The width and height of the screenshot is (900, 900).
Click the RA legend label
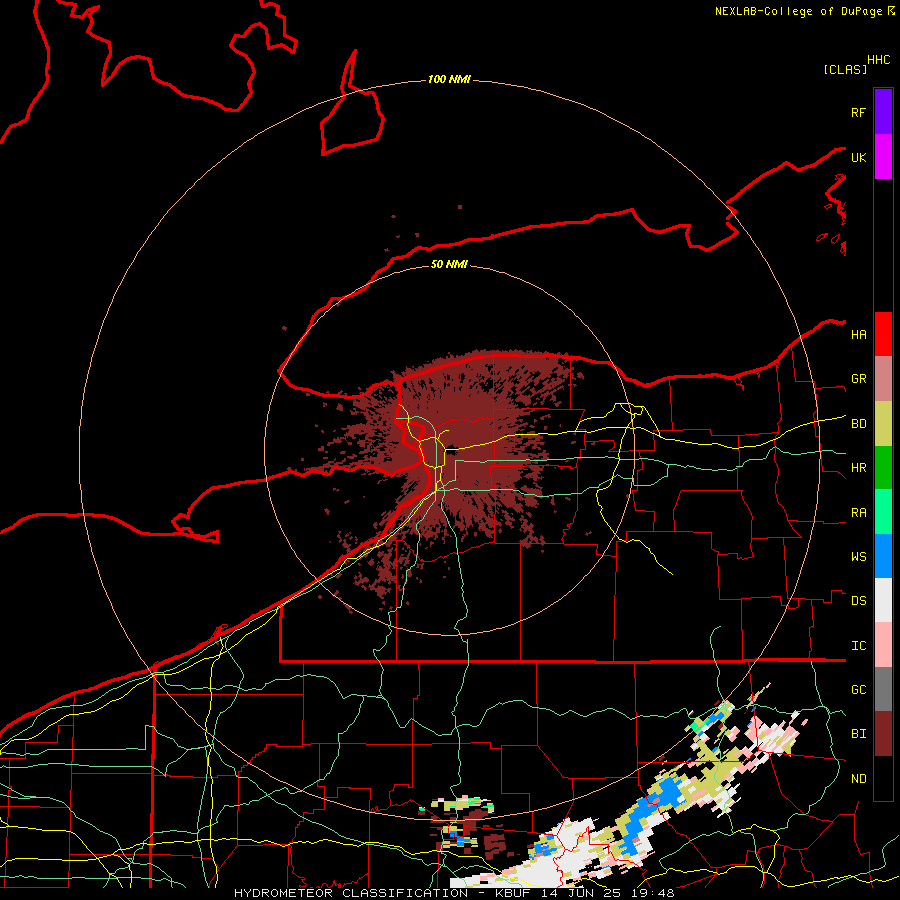click(858, 512)
